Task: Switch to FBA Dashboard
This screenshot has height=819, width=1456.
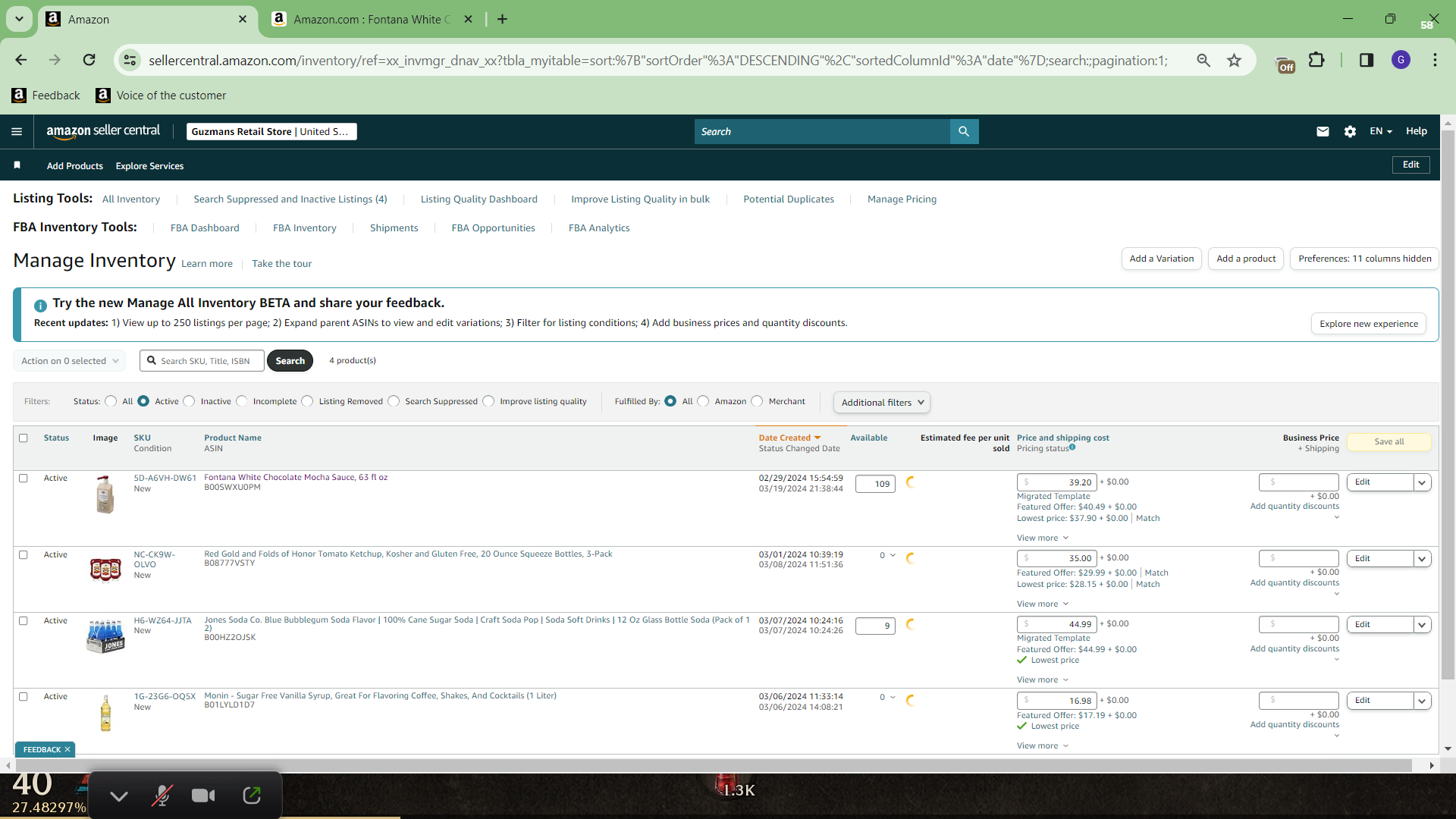Action: pyautogui.click(x=205, y=228)
